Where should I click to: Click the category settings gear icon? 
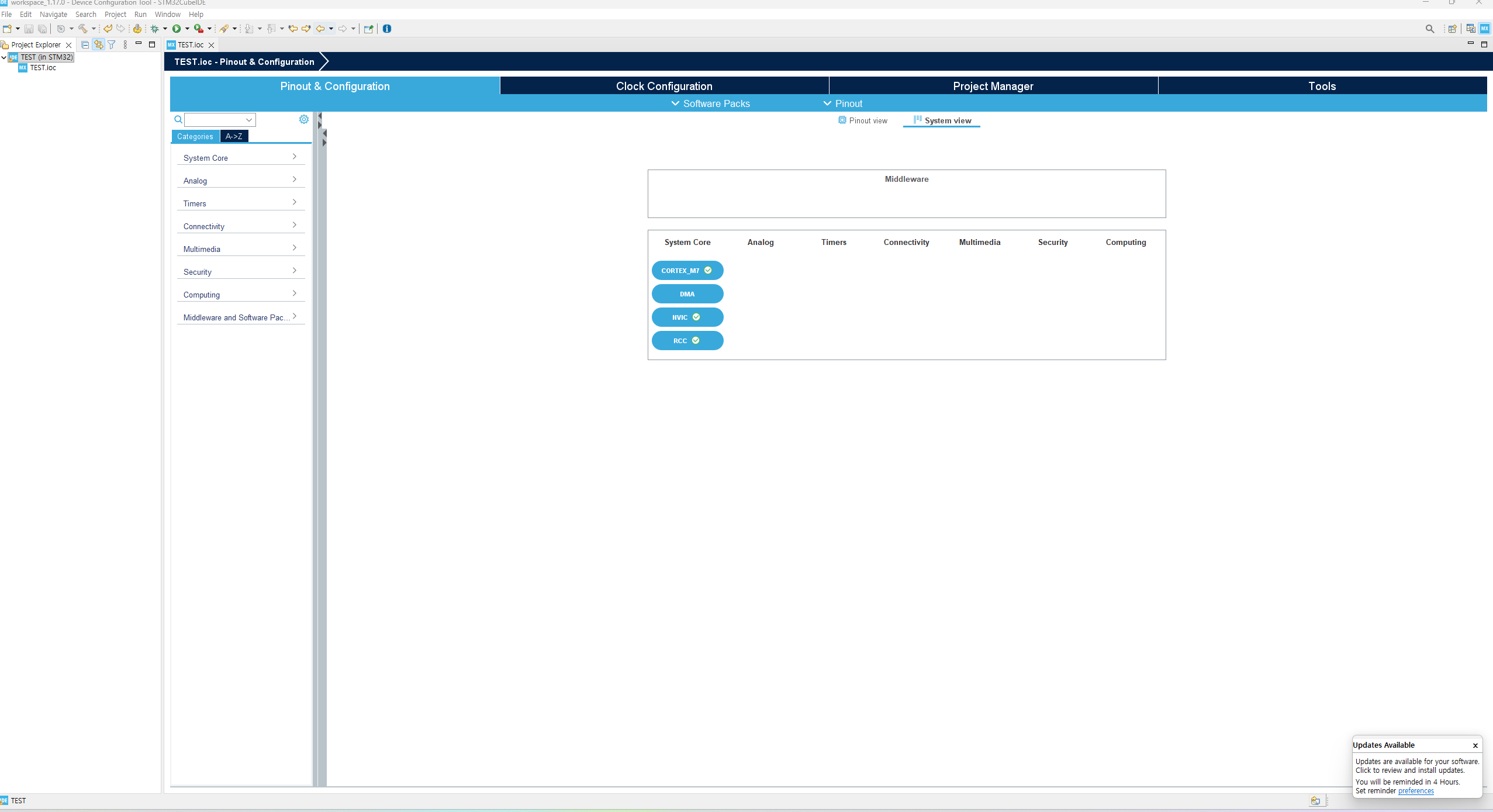(x=304, y=119)
